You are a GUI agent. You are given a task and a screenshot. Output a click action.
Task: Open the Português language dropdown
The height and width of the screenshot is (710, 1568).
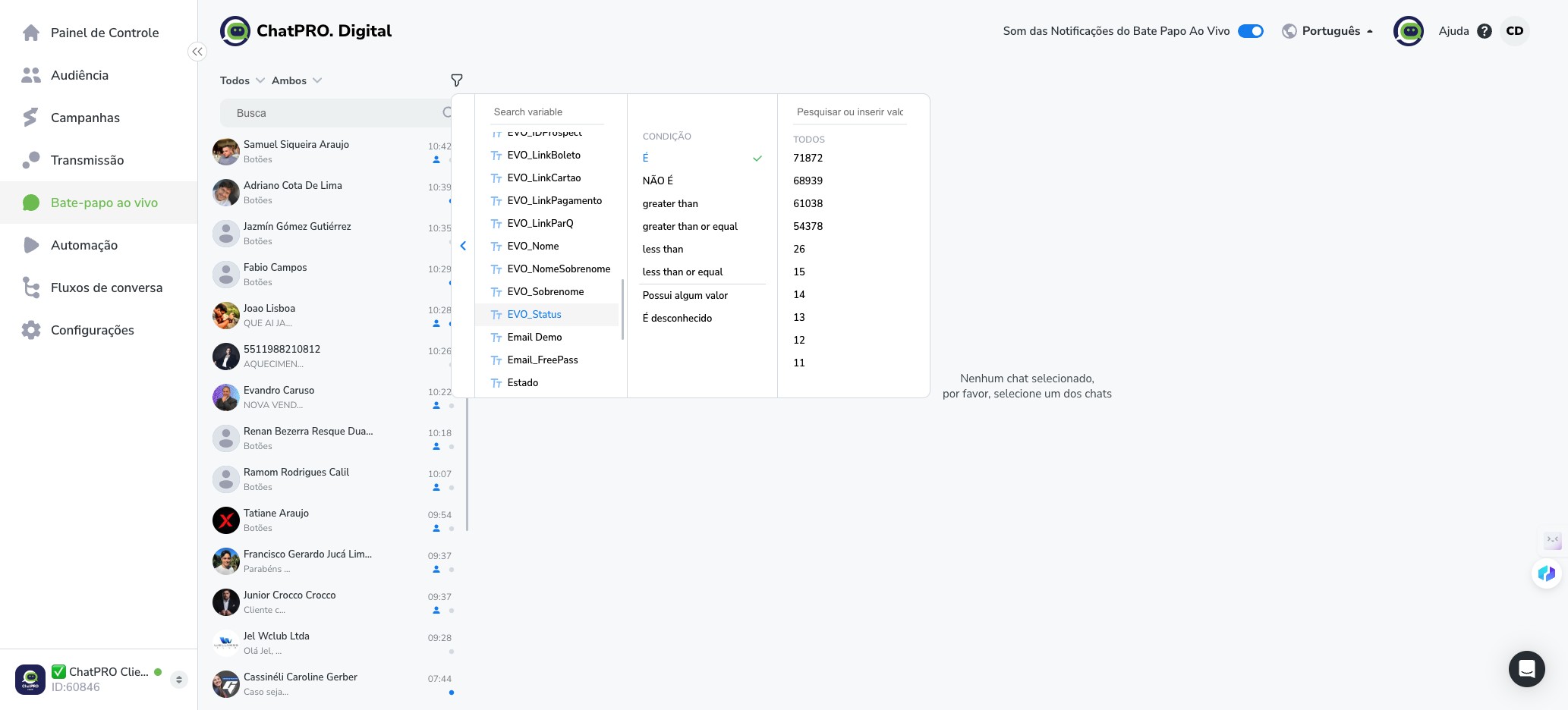click(x=1337, y=31)
